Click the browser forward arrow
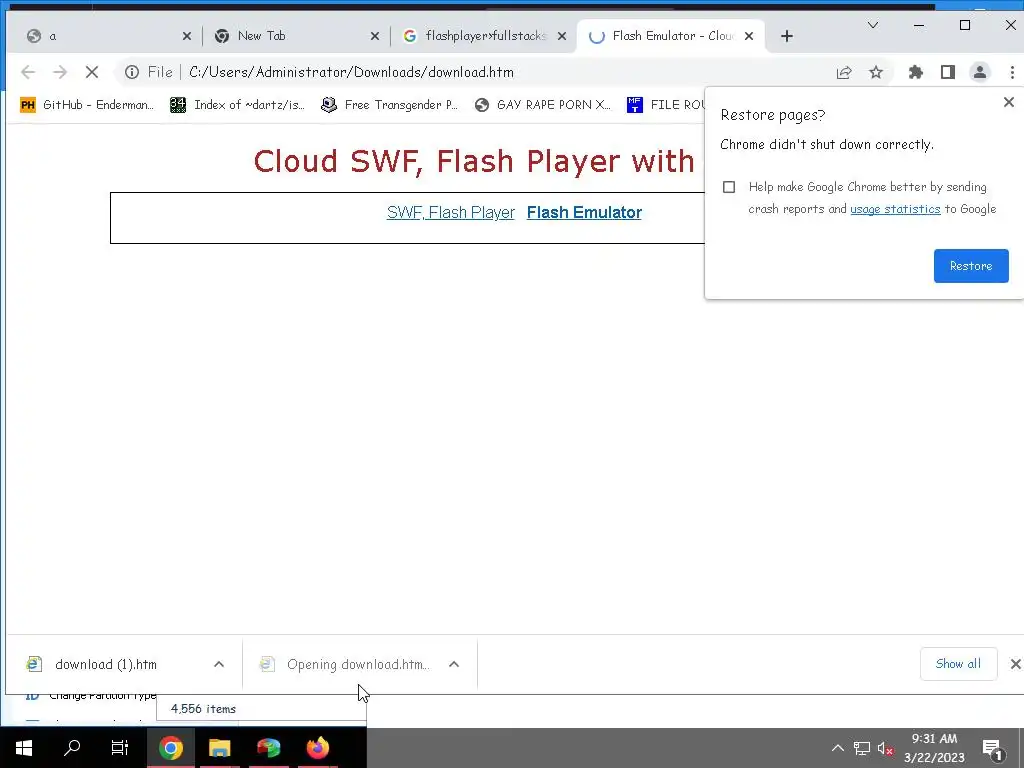 (x=59, y=72)
